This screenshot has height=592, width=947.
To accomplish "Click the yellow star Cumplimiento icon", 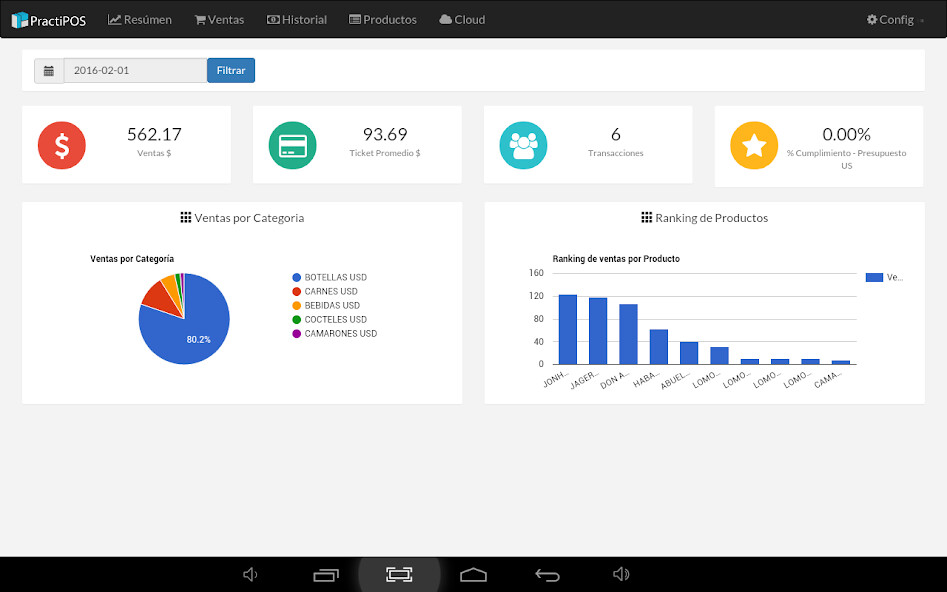I will click(753, 145).
